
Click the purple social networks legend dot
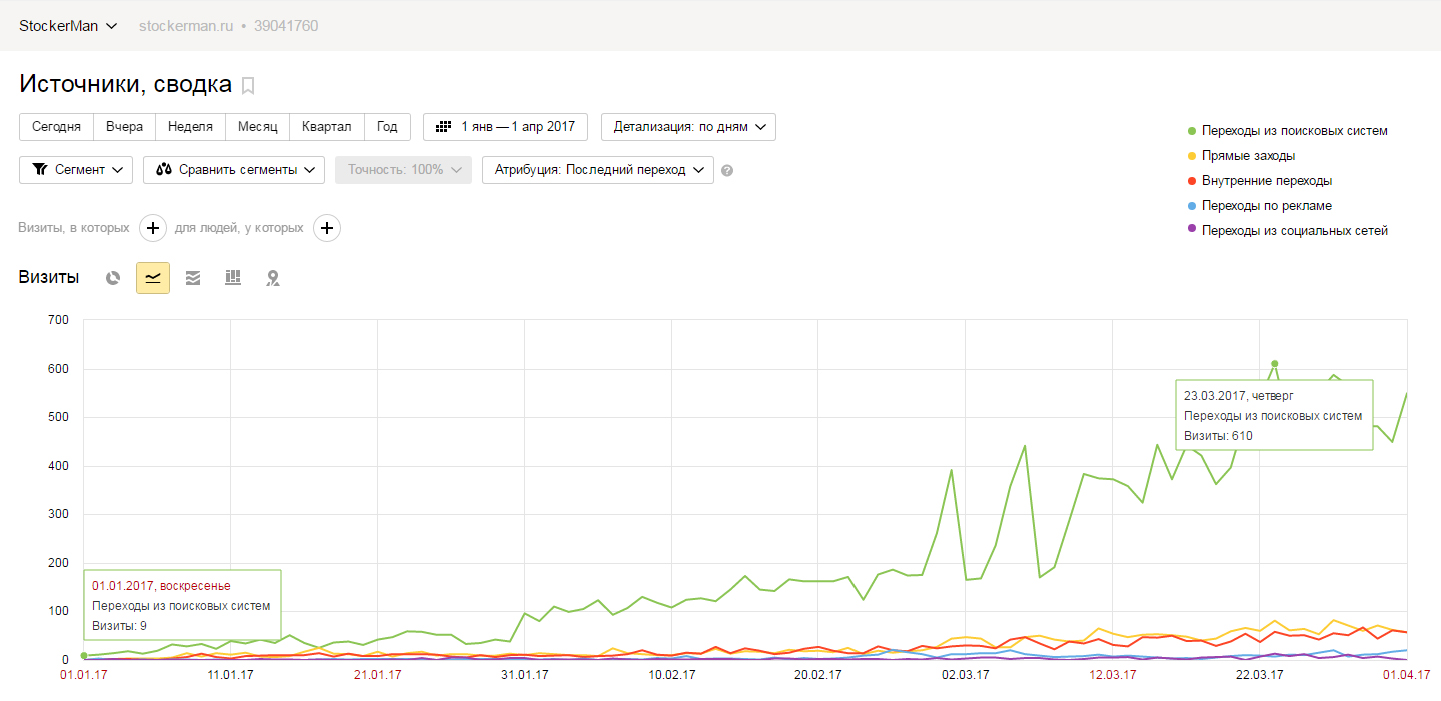coord(1191,231)
